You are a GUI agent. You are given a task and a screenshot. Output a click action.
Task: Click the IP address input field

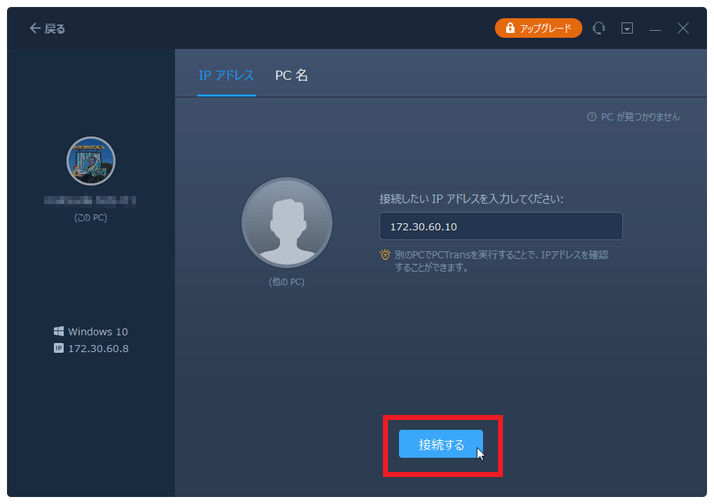500,226
